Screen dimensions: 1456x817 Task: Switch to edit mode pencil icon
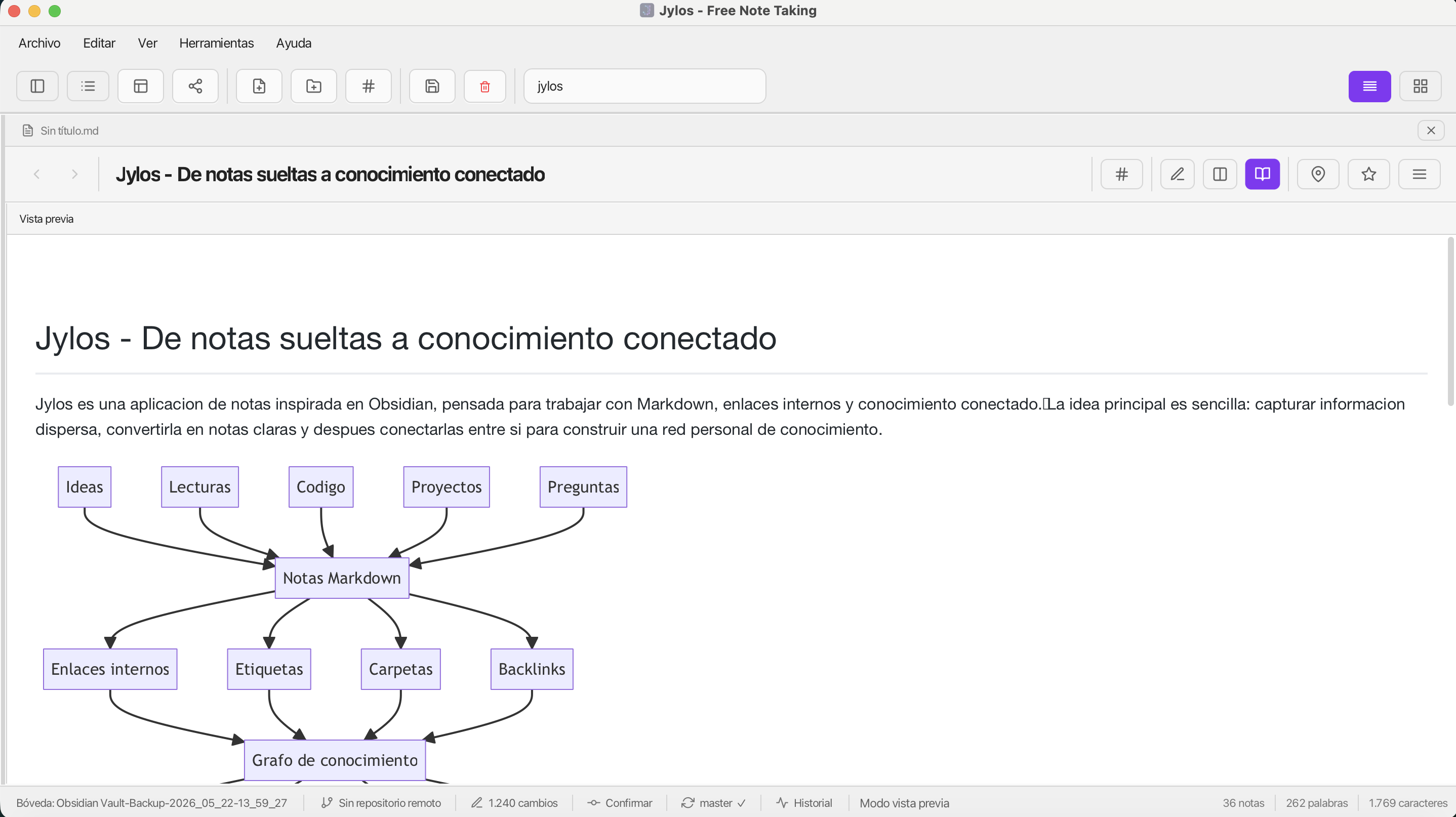[x=1178, y=174]
